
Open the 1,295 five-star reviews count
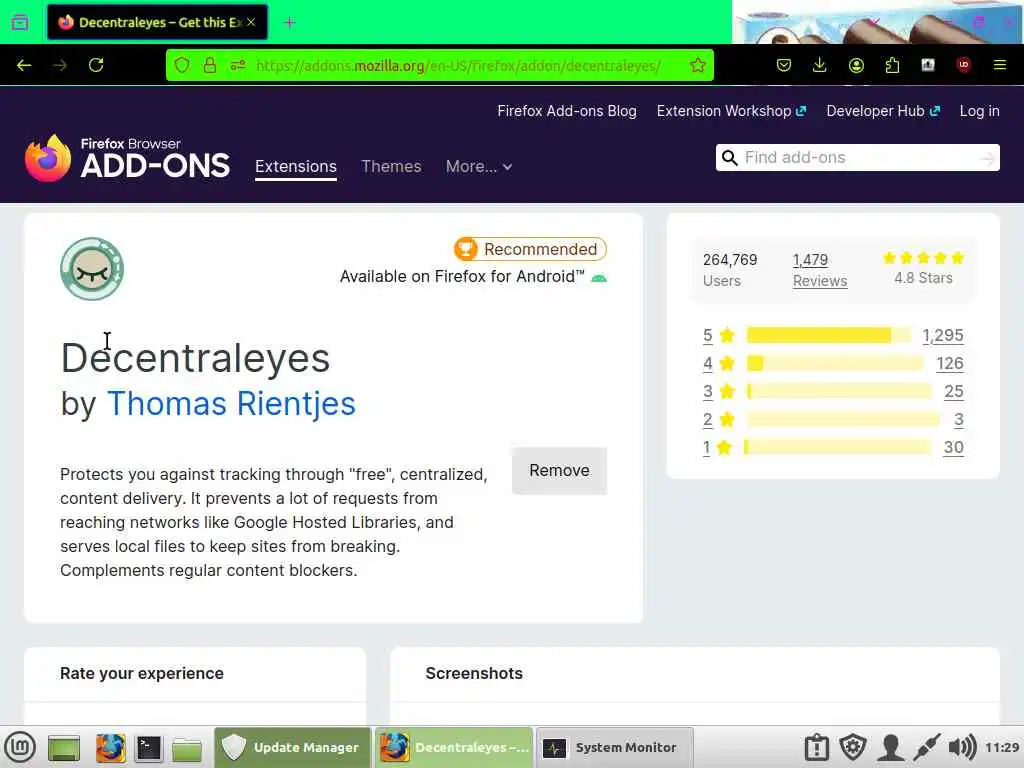(942, 335)
